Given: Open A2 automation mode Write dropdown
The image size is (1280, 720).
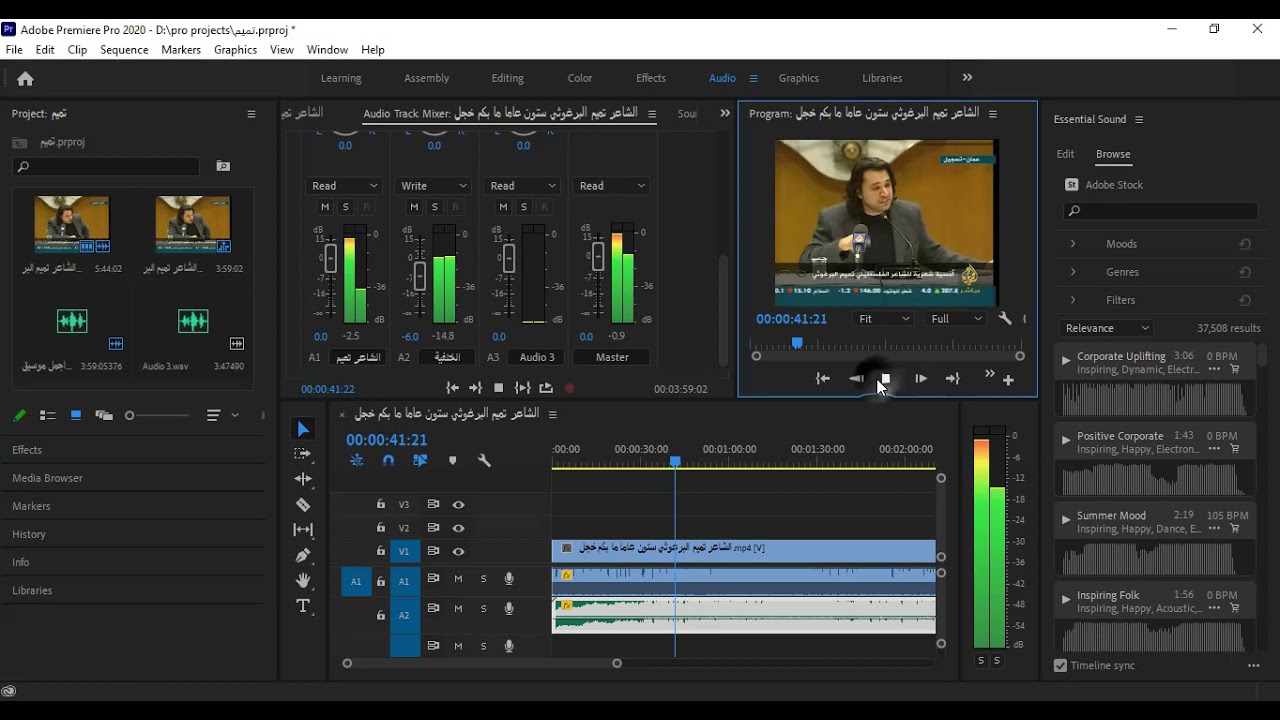Looking at the screenshot, I should pos(434,186).
